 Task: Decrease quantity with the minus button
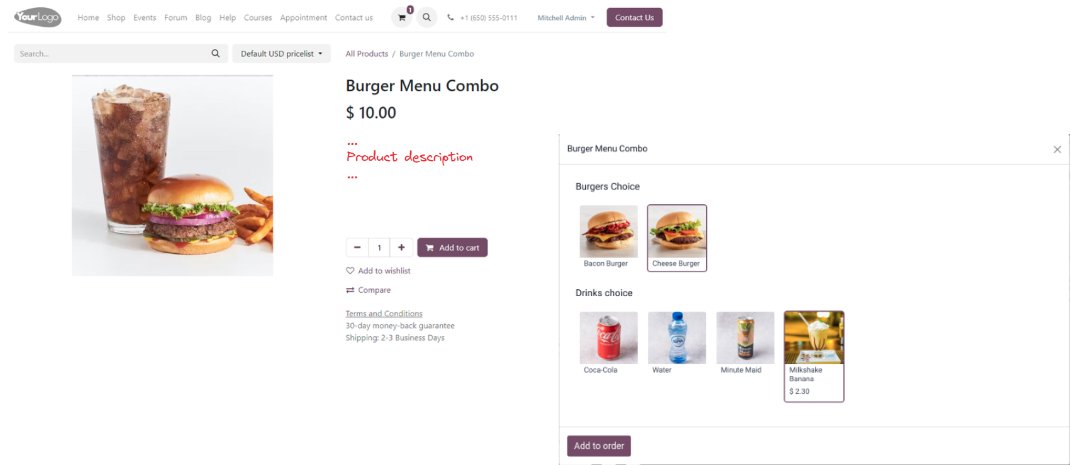pyautogui.click(x=357, y=248)
